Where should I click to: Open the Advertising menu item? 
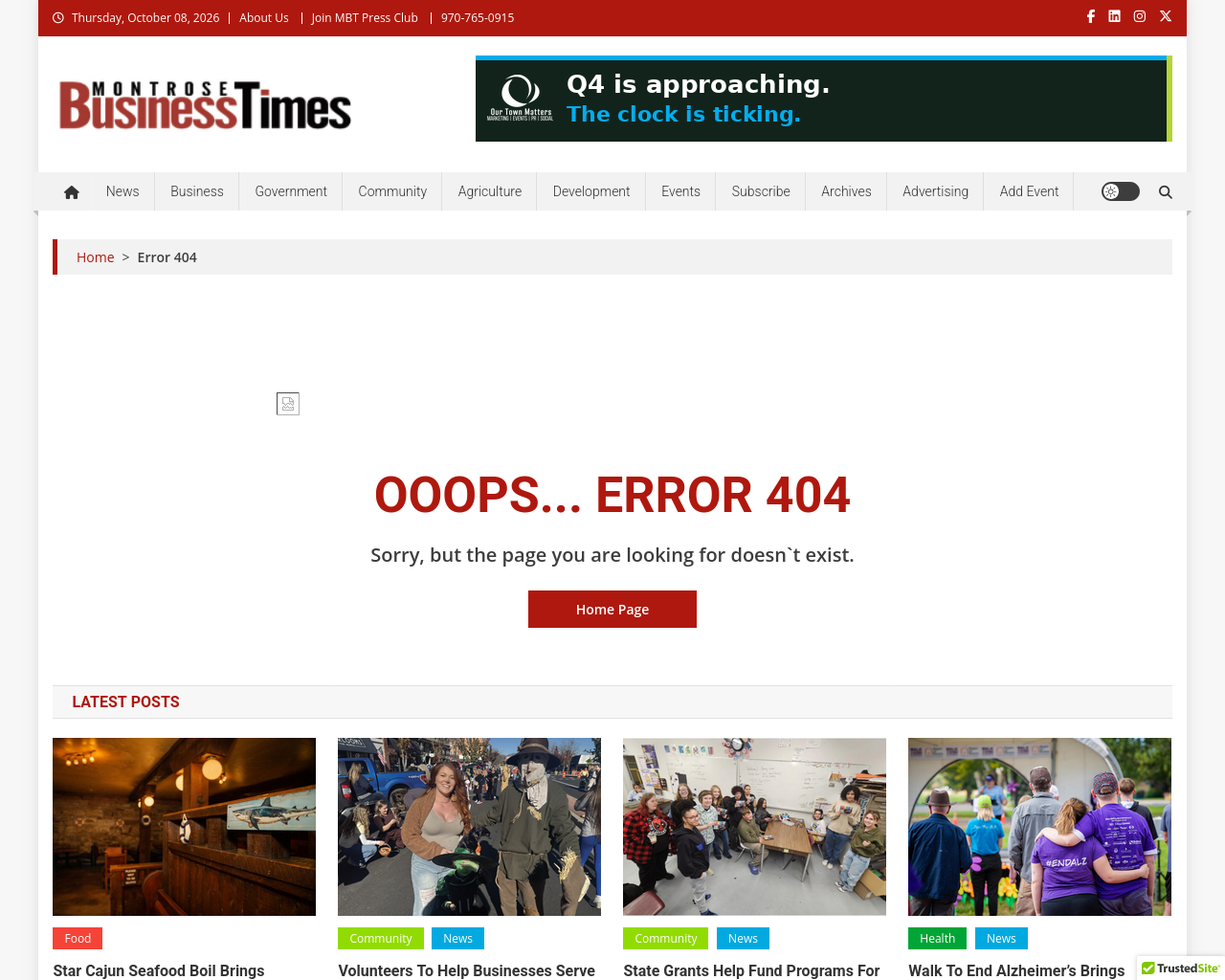coord(936,191)
